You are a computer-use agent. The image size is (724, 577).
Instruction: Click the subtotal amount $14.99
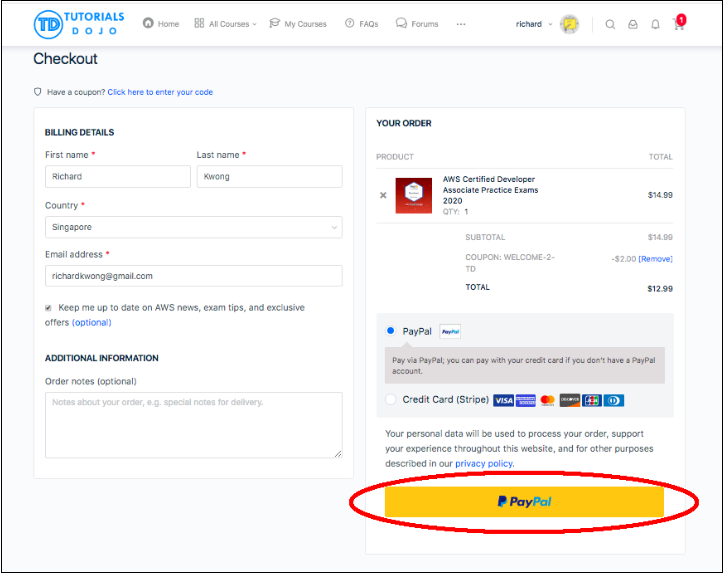(x=660, y=237)
